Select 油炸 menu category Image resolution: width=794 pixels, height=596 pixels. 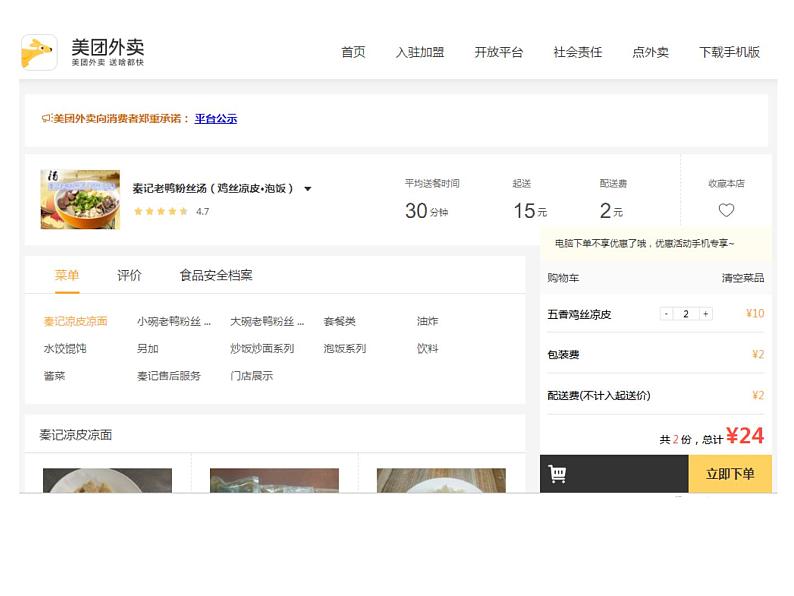click(427, 322)
